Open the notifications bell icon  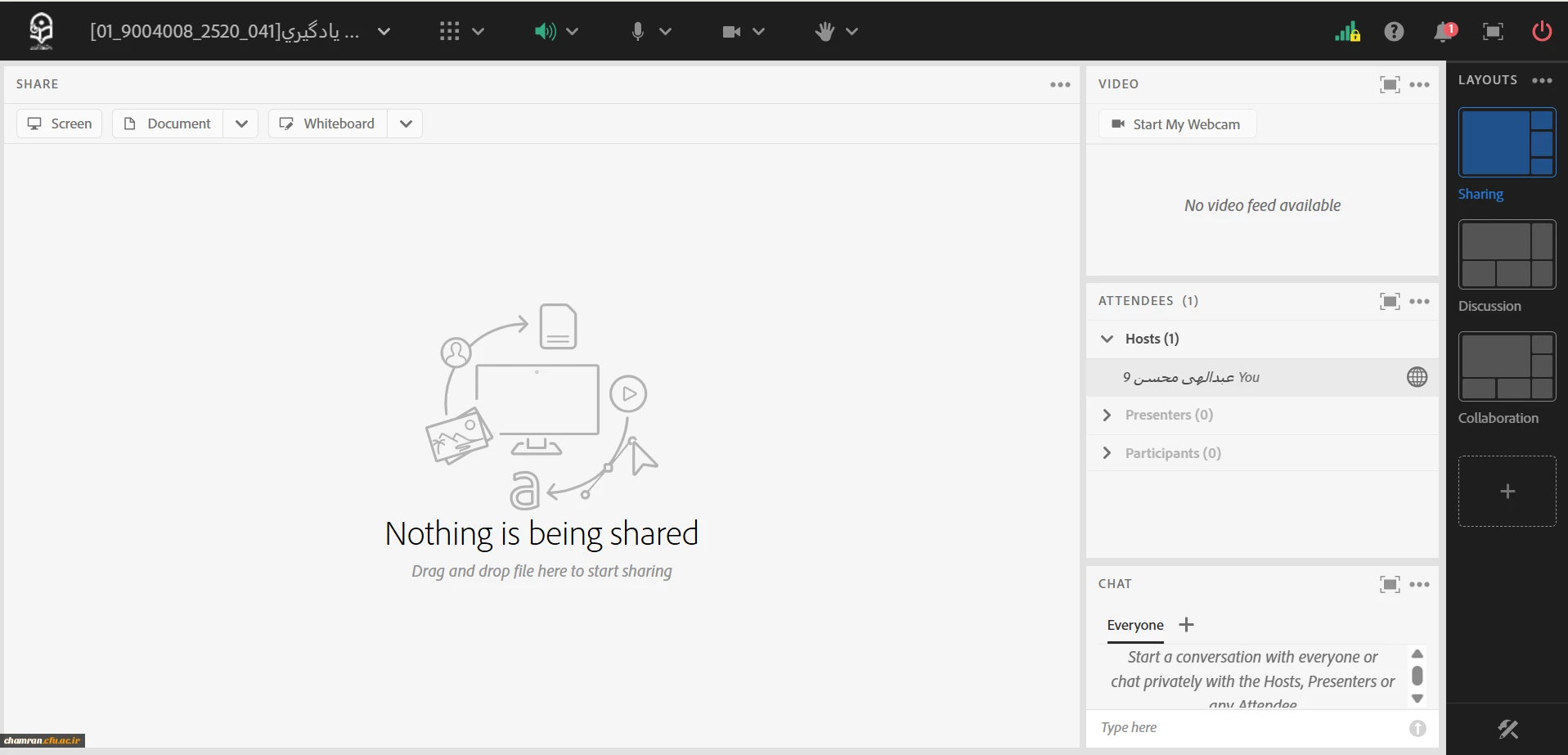coord(1444,32)
